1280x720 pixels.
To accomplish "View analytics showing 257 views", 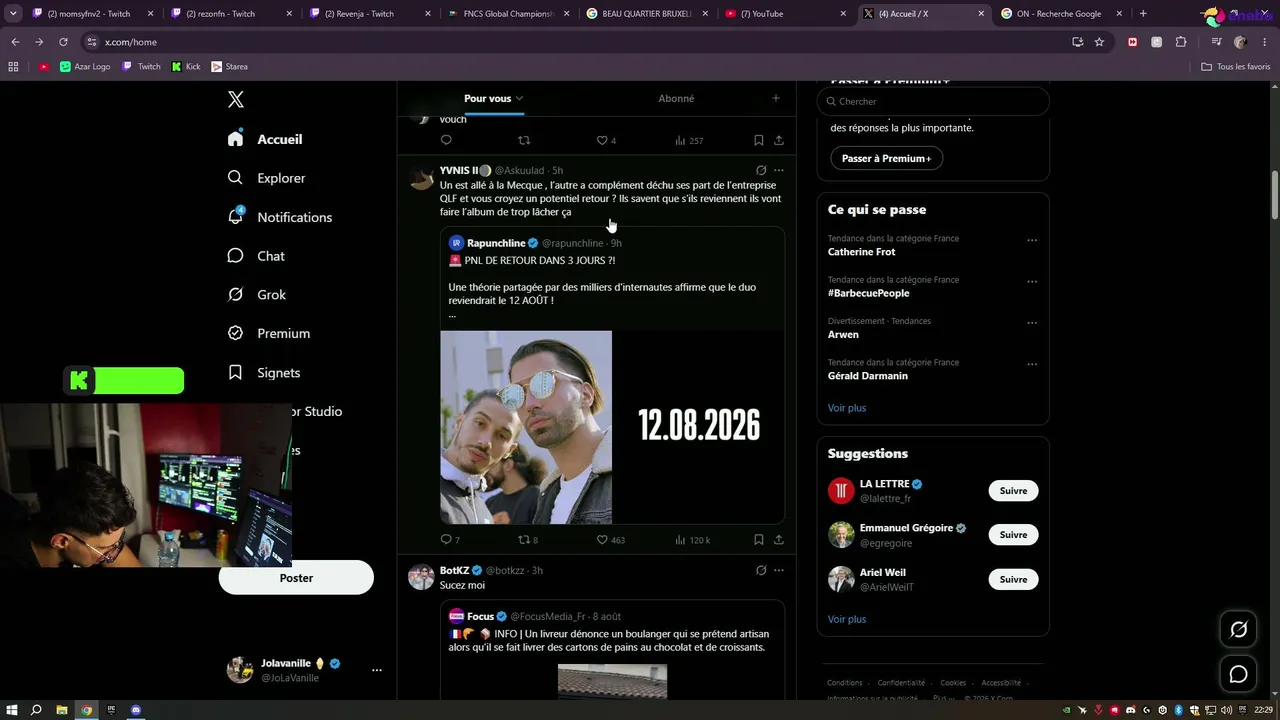I will click(689, 140).
